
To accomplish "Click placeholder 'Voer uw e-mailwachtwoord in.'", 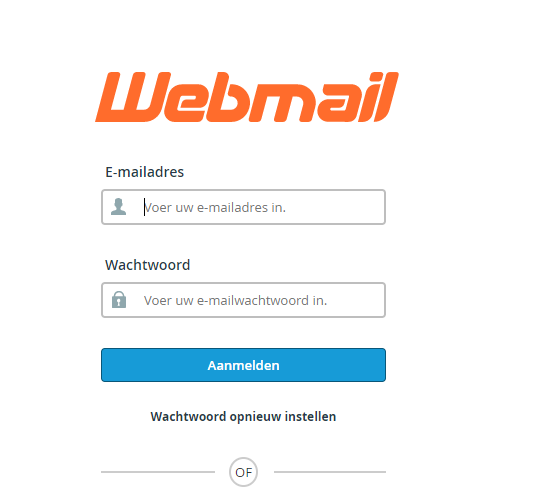I will (236, 301).
